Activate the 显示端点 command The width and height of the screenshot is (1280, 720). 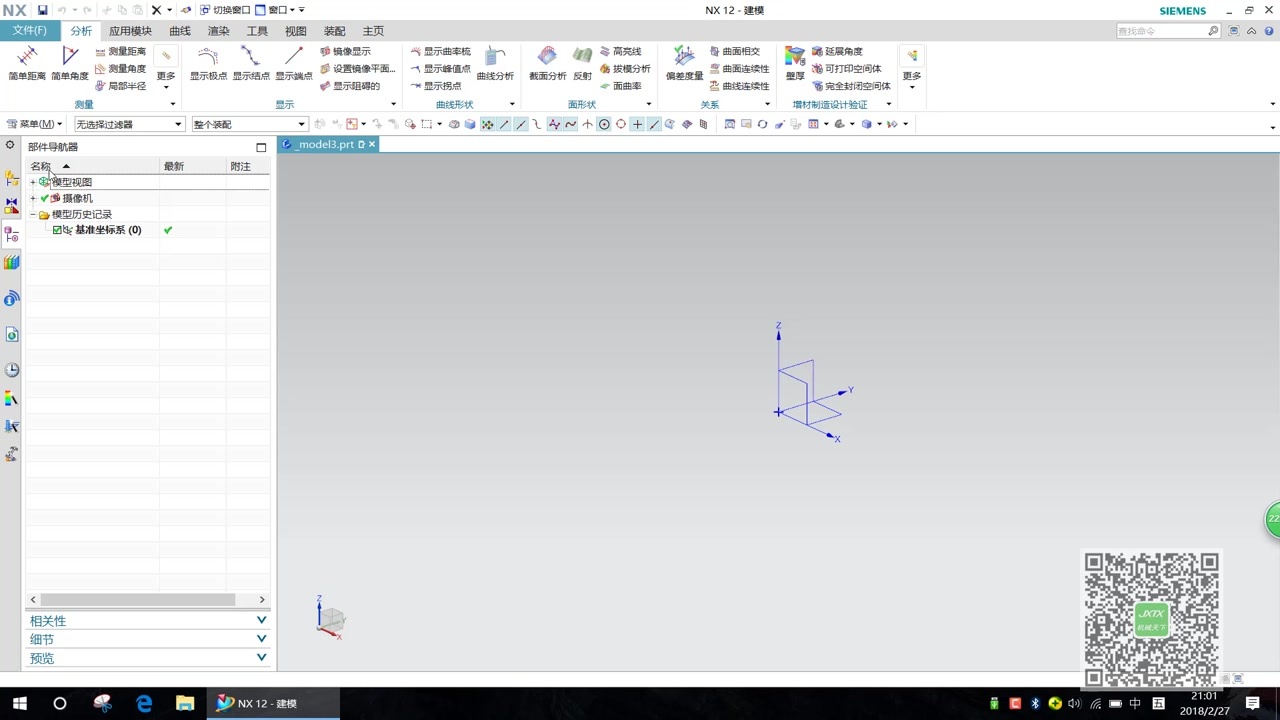294,63
